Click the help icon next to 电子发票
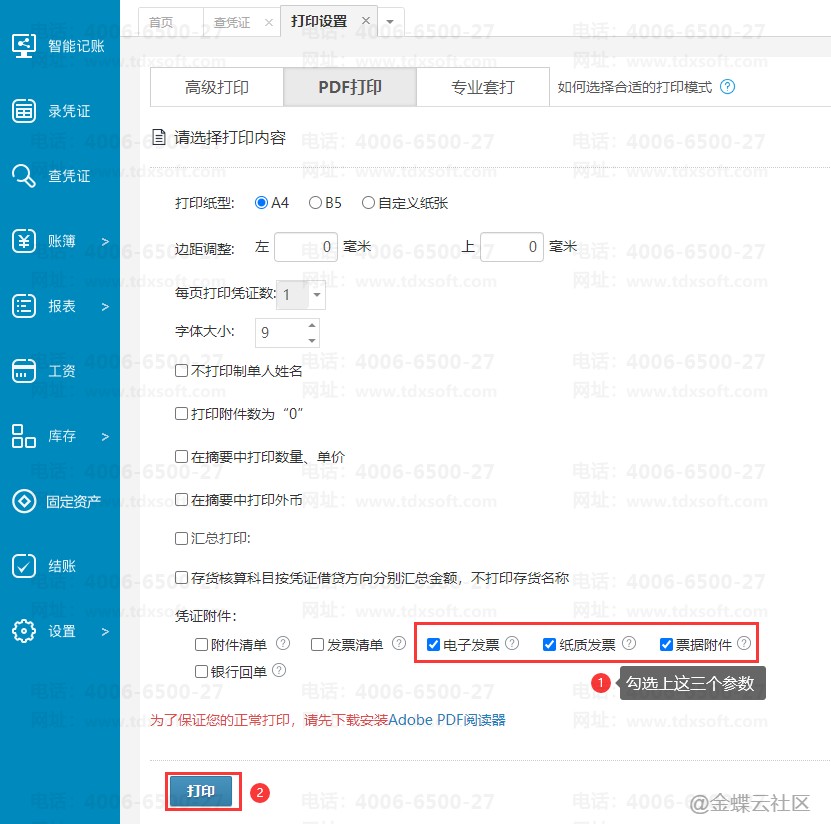The height and width of the screenshot is (824, 831). [512, 644]
